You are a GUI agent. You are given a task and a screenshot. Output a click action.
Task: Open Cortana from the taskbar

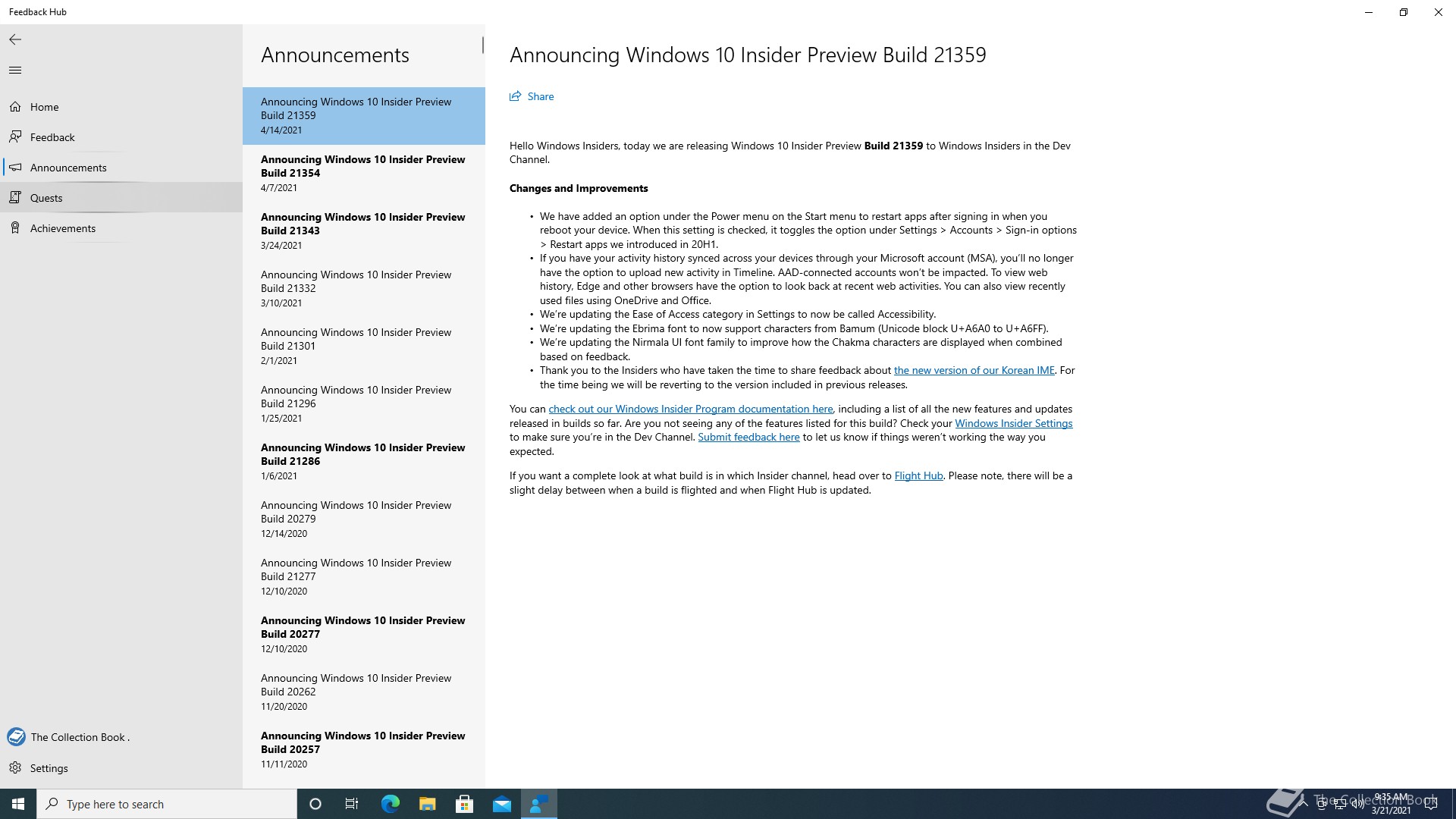(315, 804)
